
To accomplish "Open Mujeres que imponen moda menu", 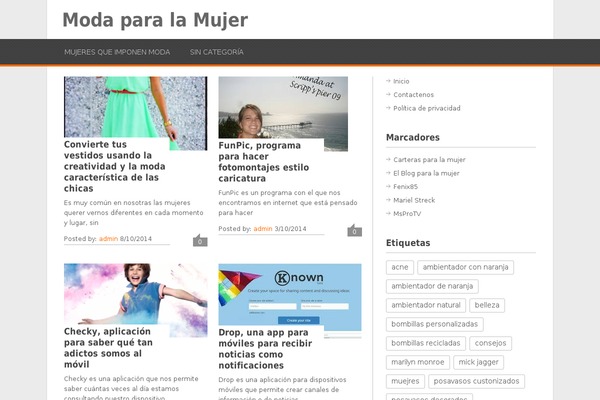I will (117, 52).
